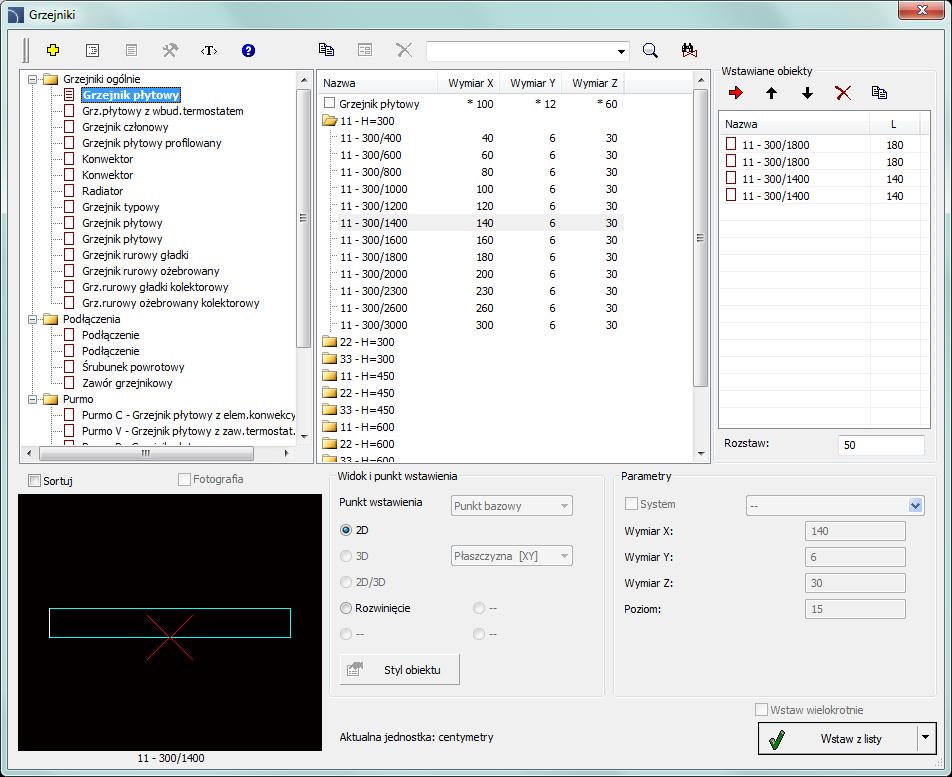Select the 2D/3D radio button
This screenshot has width=952, height=777.
(345, 582)
